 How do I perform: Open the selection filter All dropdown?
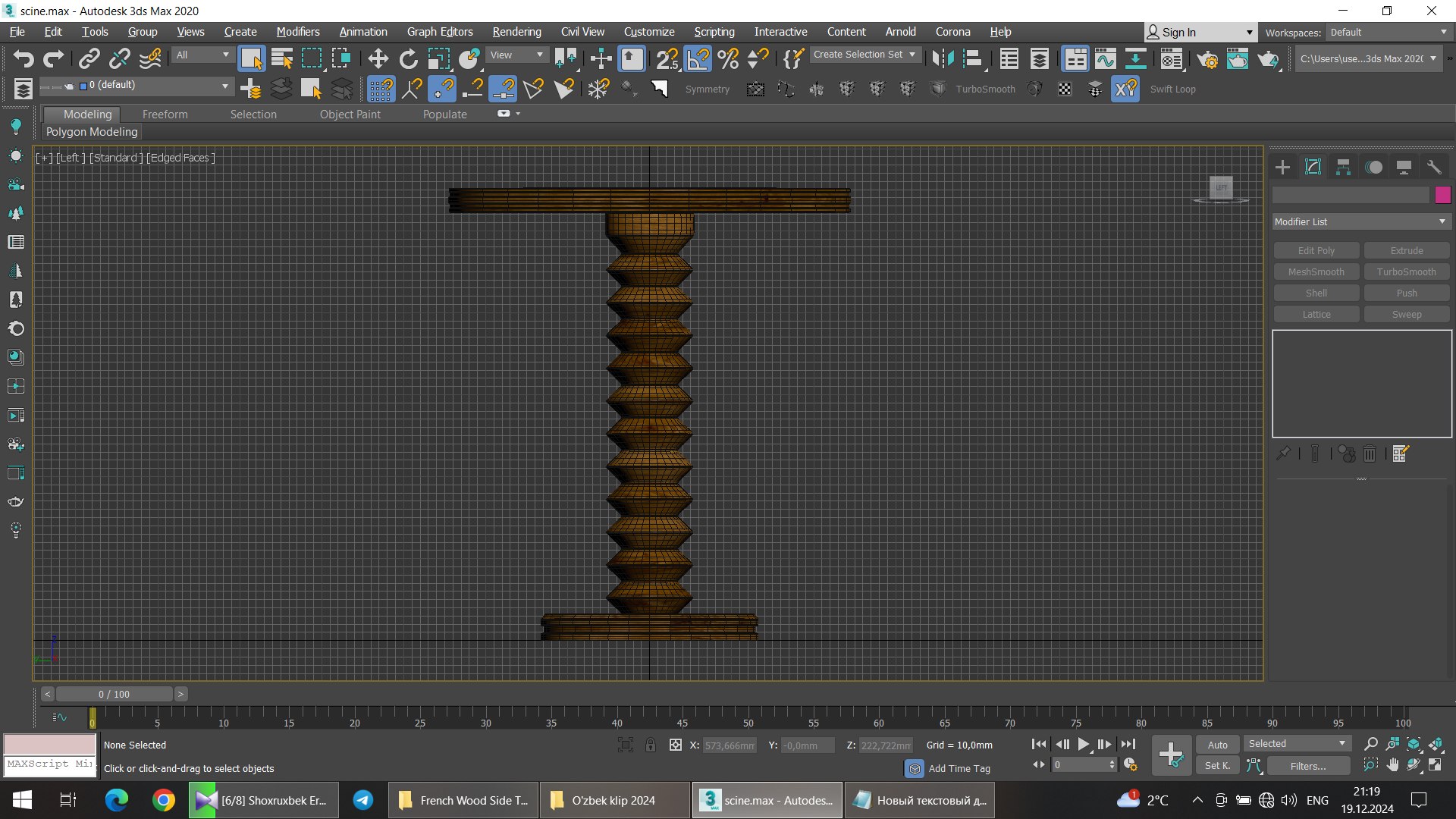click(x=202, y=55)
